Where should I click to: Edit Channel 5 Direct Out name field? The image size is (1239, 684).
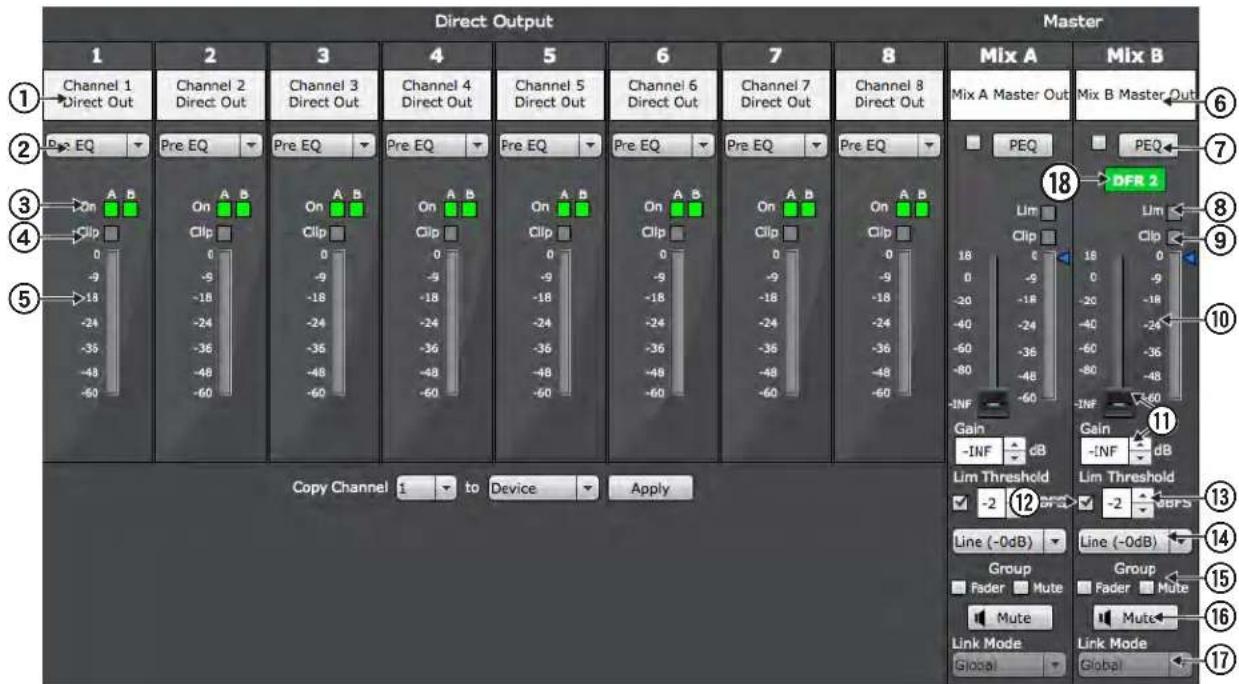pos(550,94)
